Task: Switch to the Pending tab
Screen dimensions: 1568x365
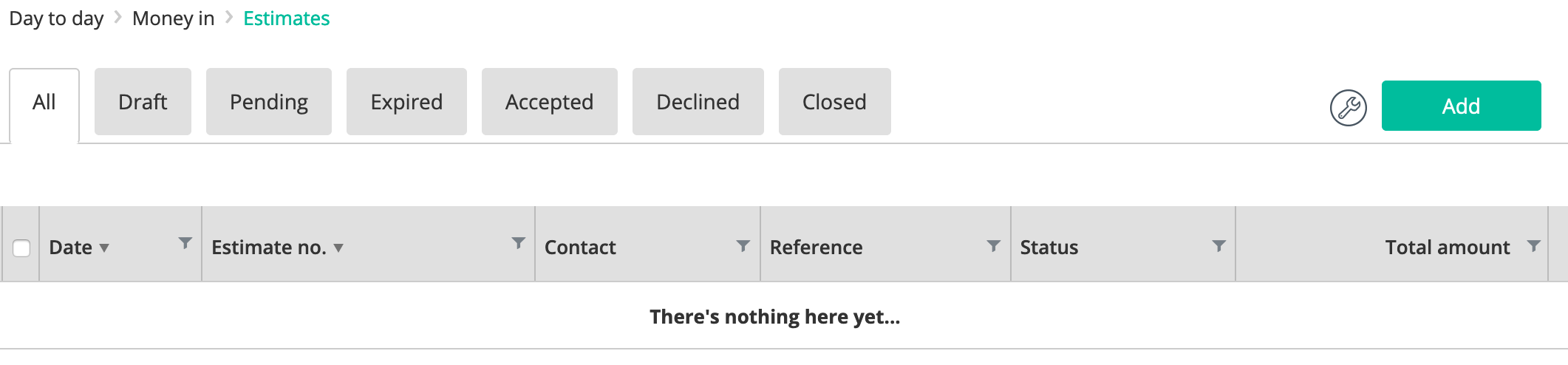Action: (x=269, y=101)
